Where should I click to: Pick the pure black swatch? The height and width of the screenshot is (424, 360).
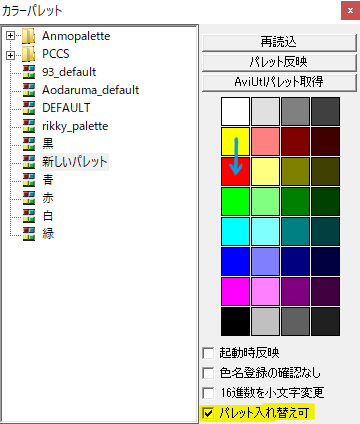tap(235, 321)
